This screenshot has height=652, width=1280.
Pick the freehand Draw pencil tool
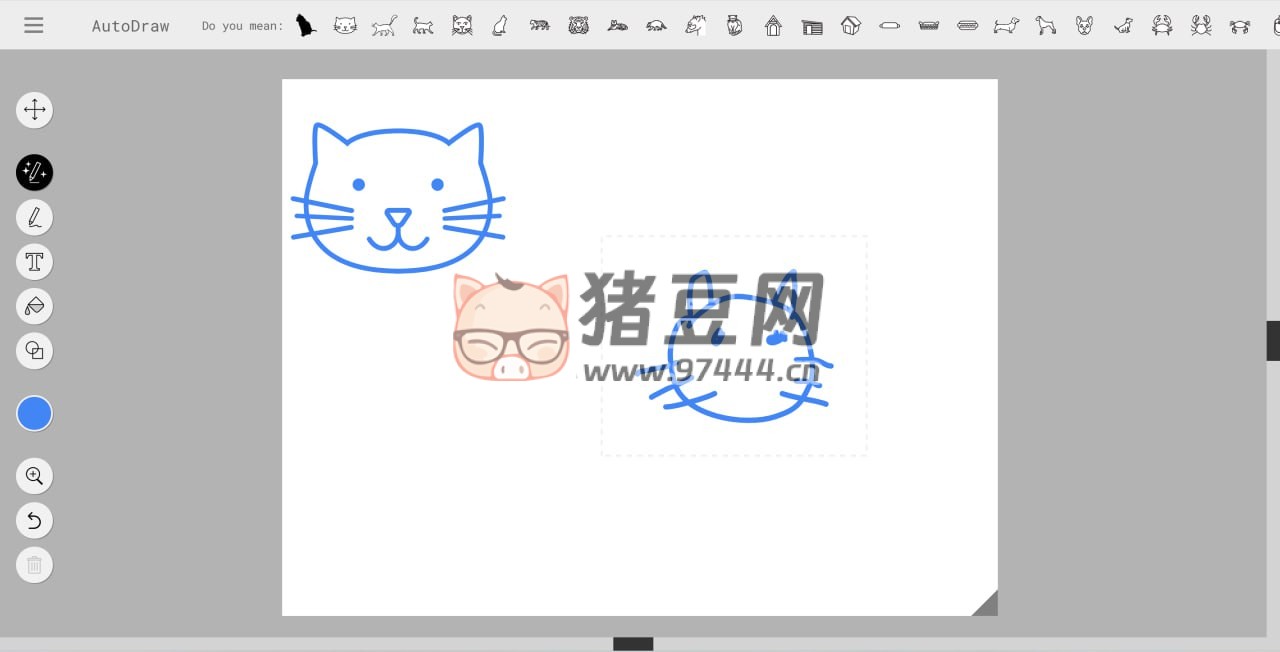[x=34, y=217]
